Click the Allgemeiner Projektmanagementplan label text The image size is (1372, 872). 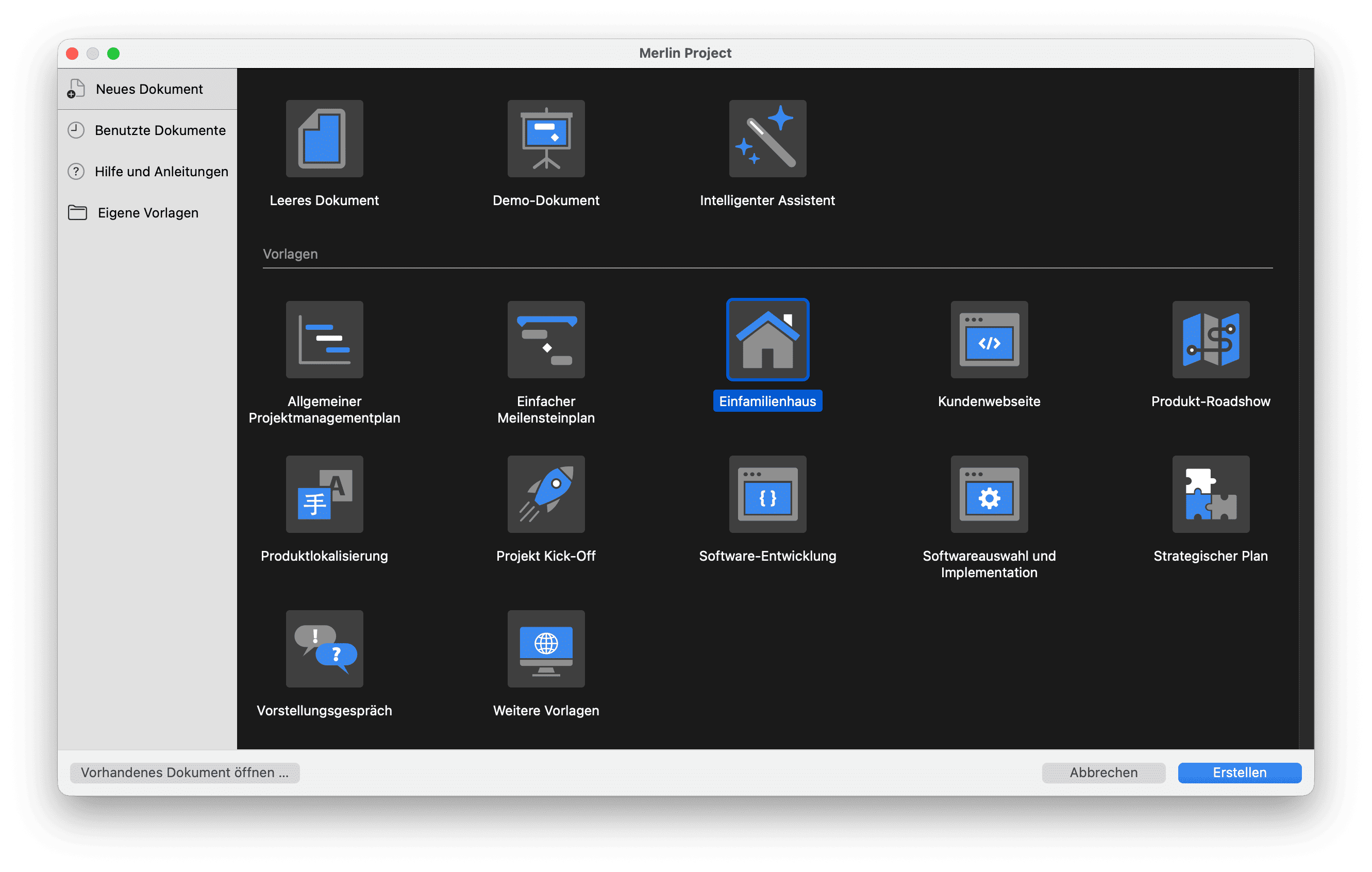point(324,409)
